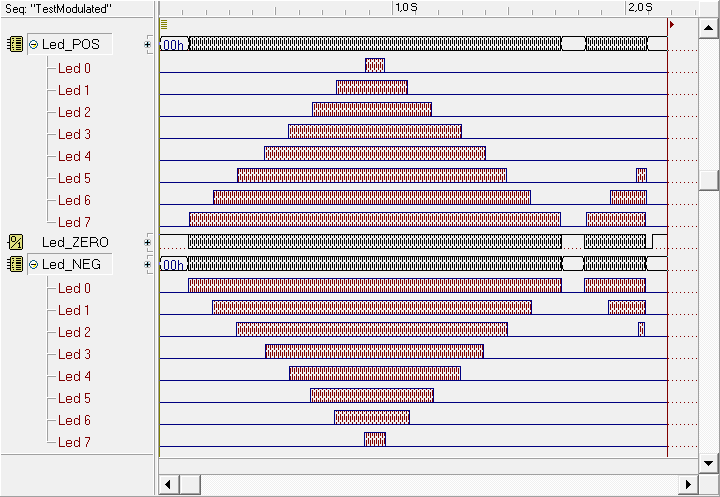Click the Led_POS Led 6 second pulse
Viewport: 720px width, 497px height.
click(629, 198)
